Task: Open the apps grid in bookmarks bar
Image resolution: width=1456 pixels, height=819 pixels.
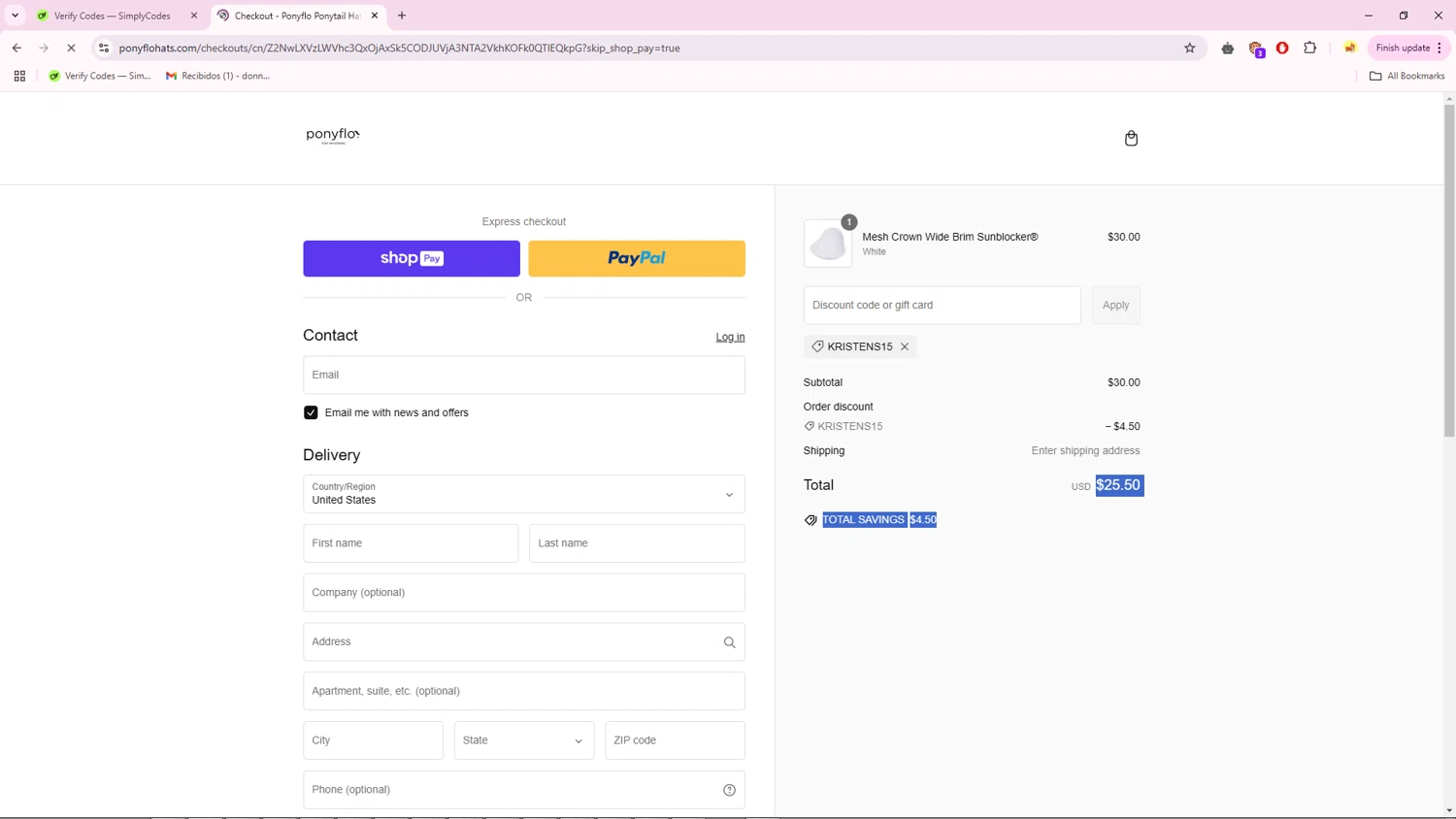Action: click(19, 76)
